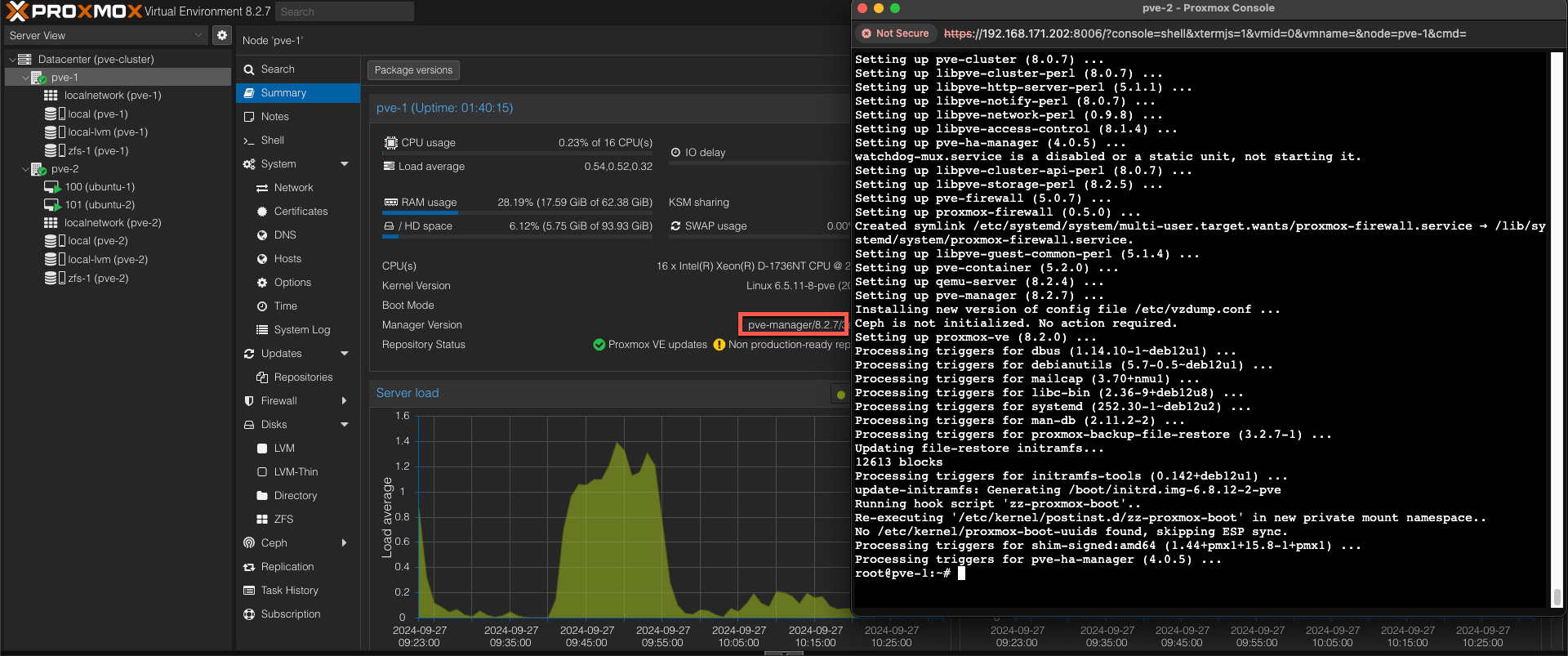Collapse the Datacenter (pve-cluster) tree node
Viewport: 1568px width, 656px height.
tap(11, 60)
